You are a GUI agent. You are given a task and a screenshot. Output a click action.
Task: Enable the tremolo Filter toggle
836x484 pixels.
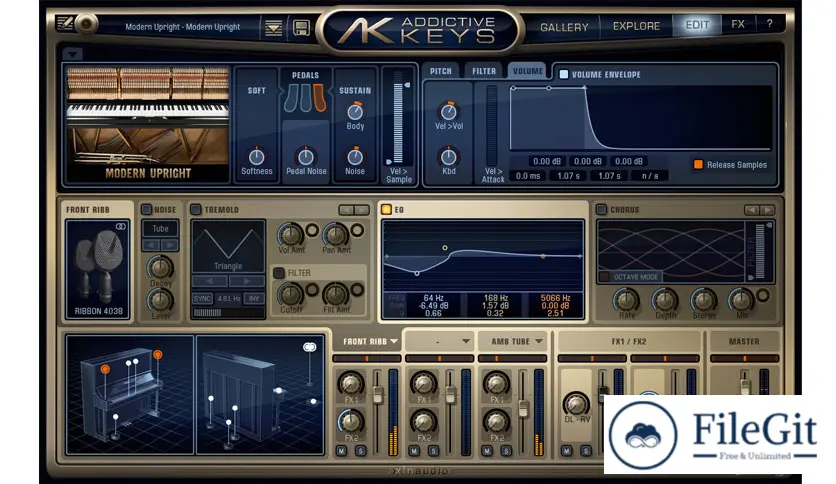point(278,273)
